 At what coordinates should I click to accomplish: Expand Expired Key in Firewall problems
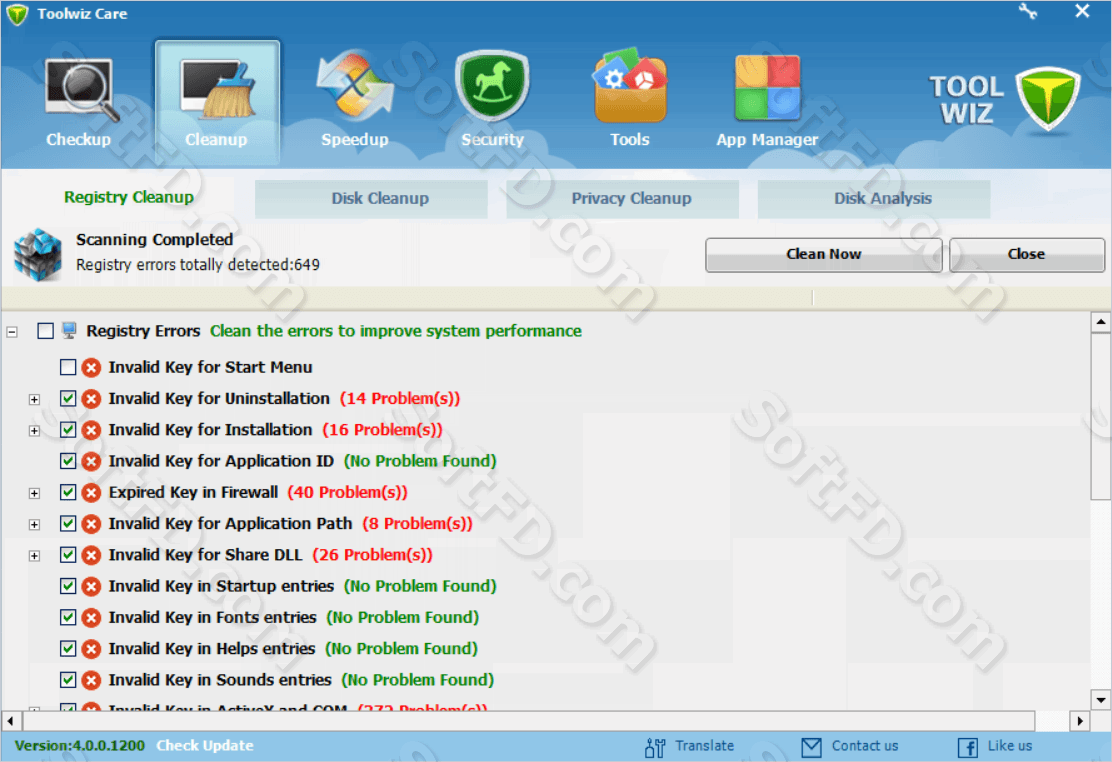point(34,493)
